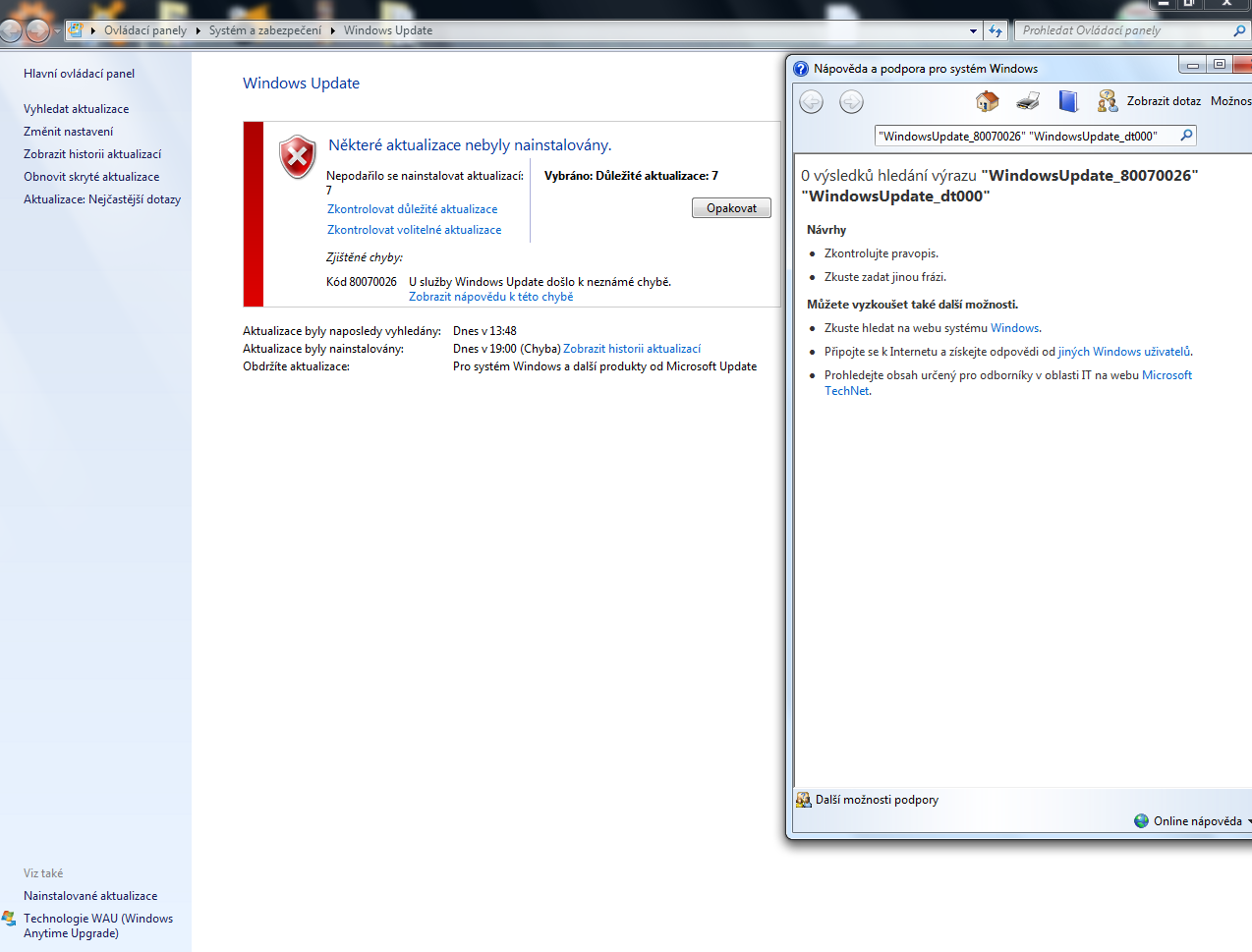Click the help search text field
Screen dimensions: 1252x952
tap(1026, 137)
